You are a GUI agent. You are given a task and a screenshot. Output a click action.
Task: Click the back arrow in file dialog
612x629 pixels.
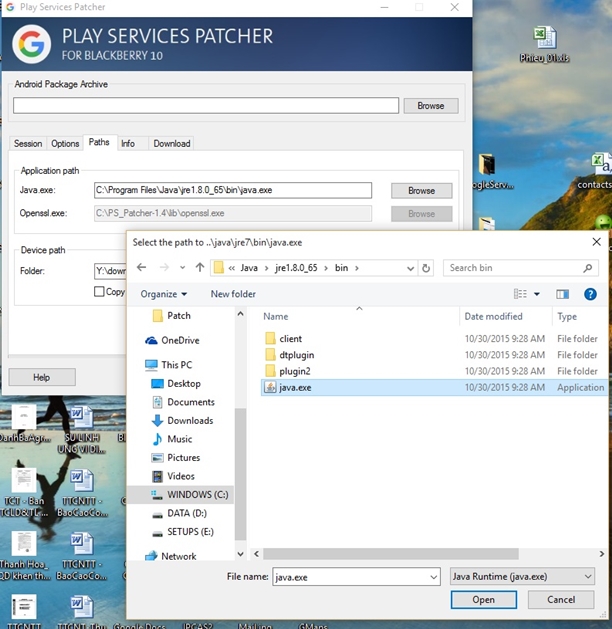pos(141,268)
